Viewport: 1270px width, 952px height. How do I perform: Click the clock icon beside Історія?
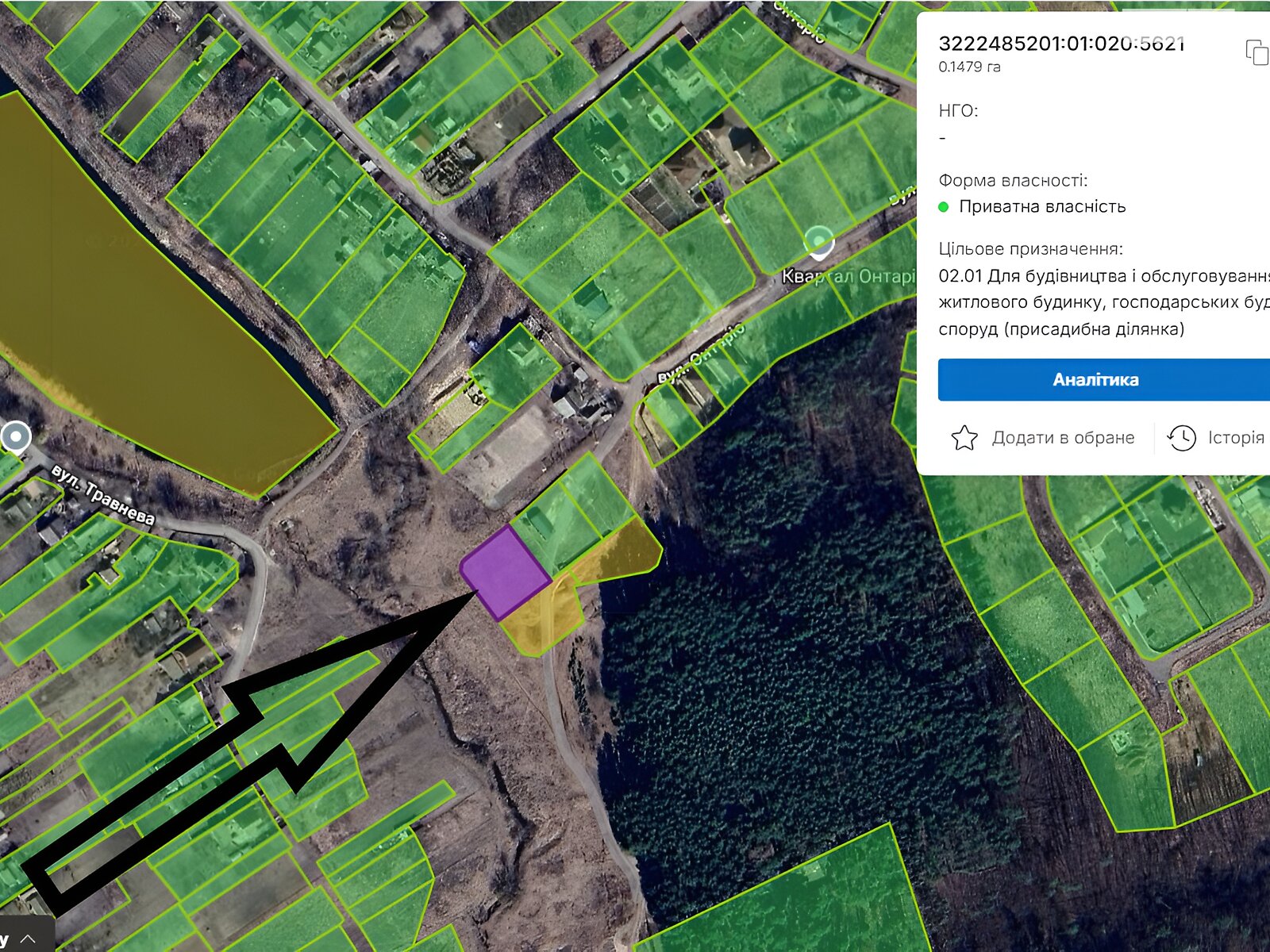pos(1181,438)
